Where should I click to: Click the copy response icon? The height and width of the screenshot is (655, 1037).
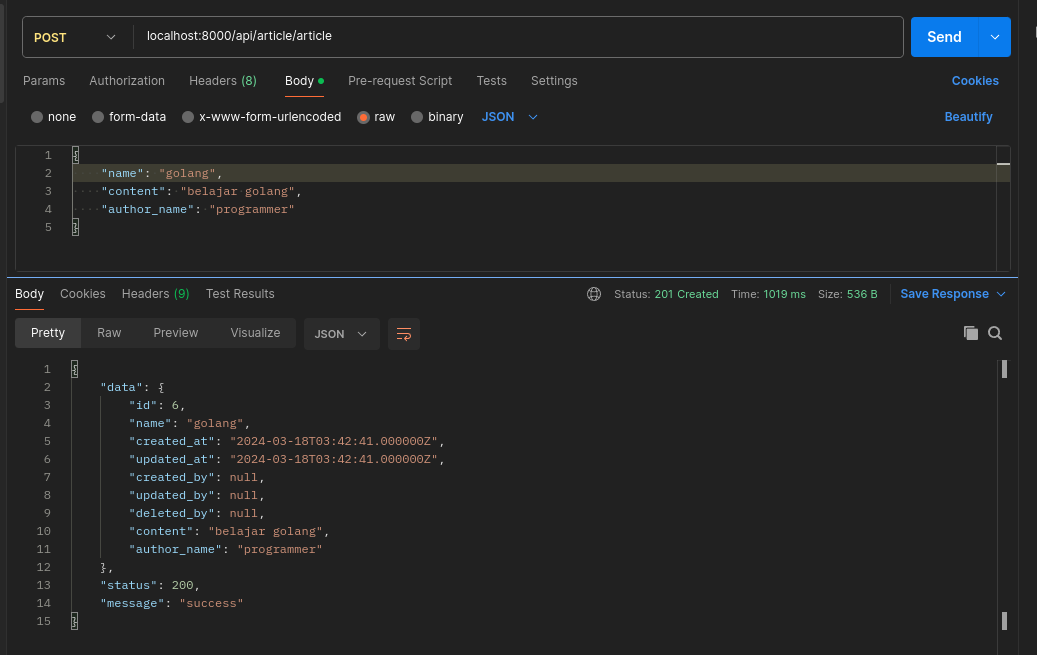click(x=970, y=333)
